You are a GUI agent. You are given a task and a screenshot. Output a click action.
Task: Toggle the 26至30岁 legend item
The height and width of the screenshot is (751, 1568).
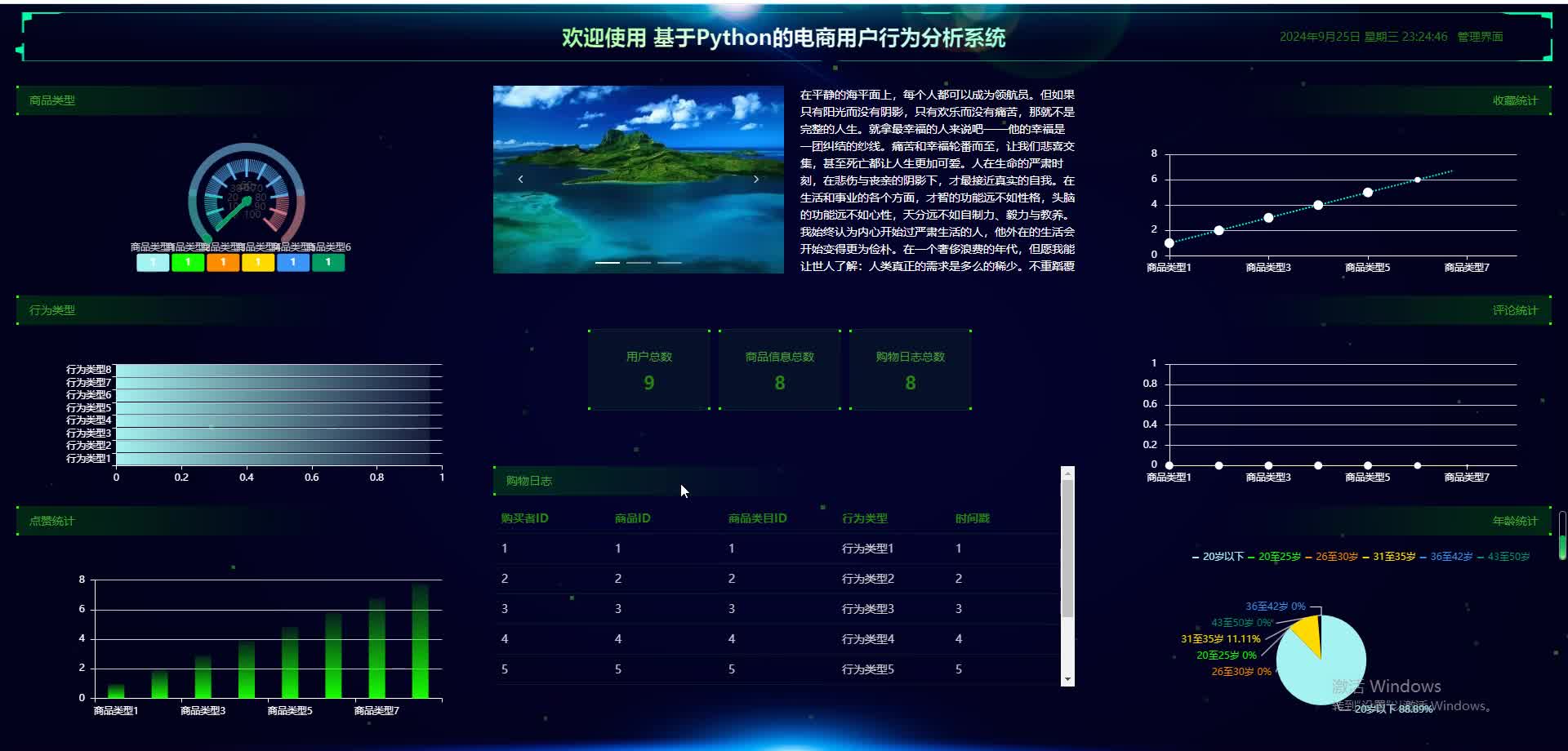tap(1331, 557)
